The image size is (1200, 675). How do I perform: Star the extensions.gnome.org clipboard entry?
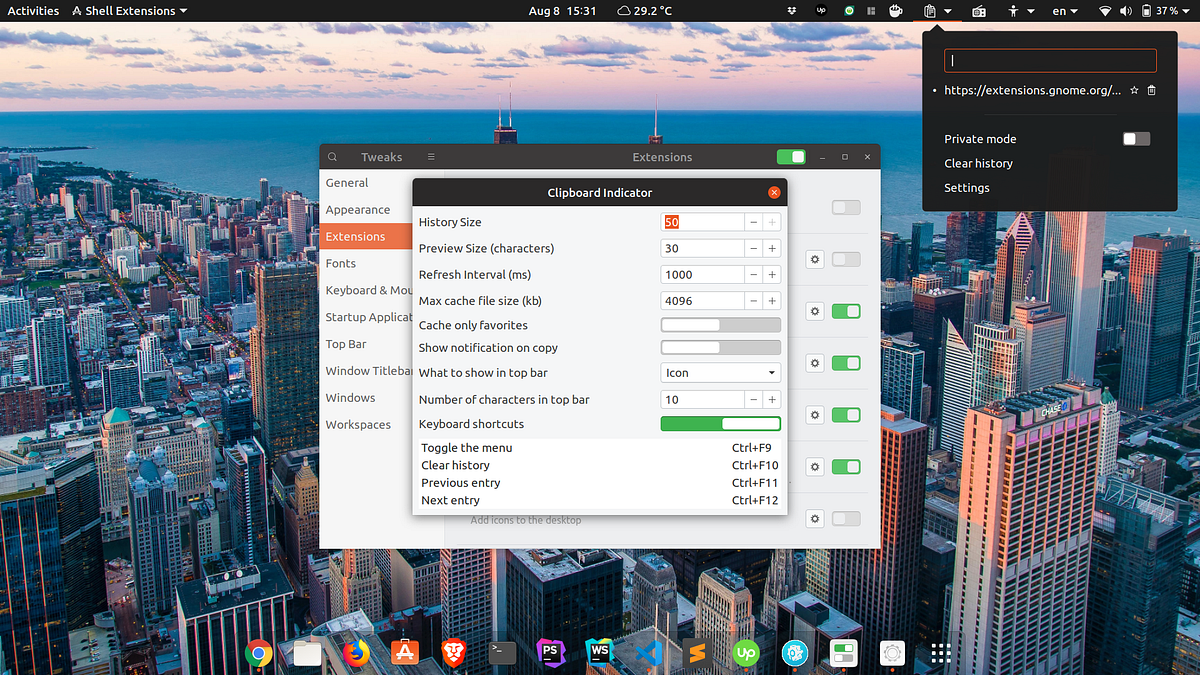[x=1134, y=89]
